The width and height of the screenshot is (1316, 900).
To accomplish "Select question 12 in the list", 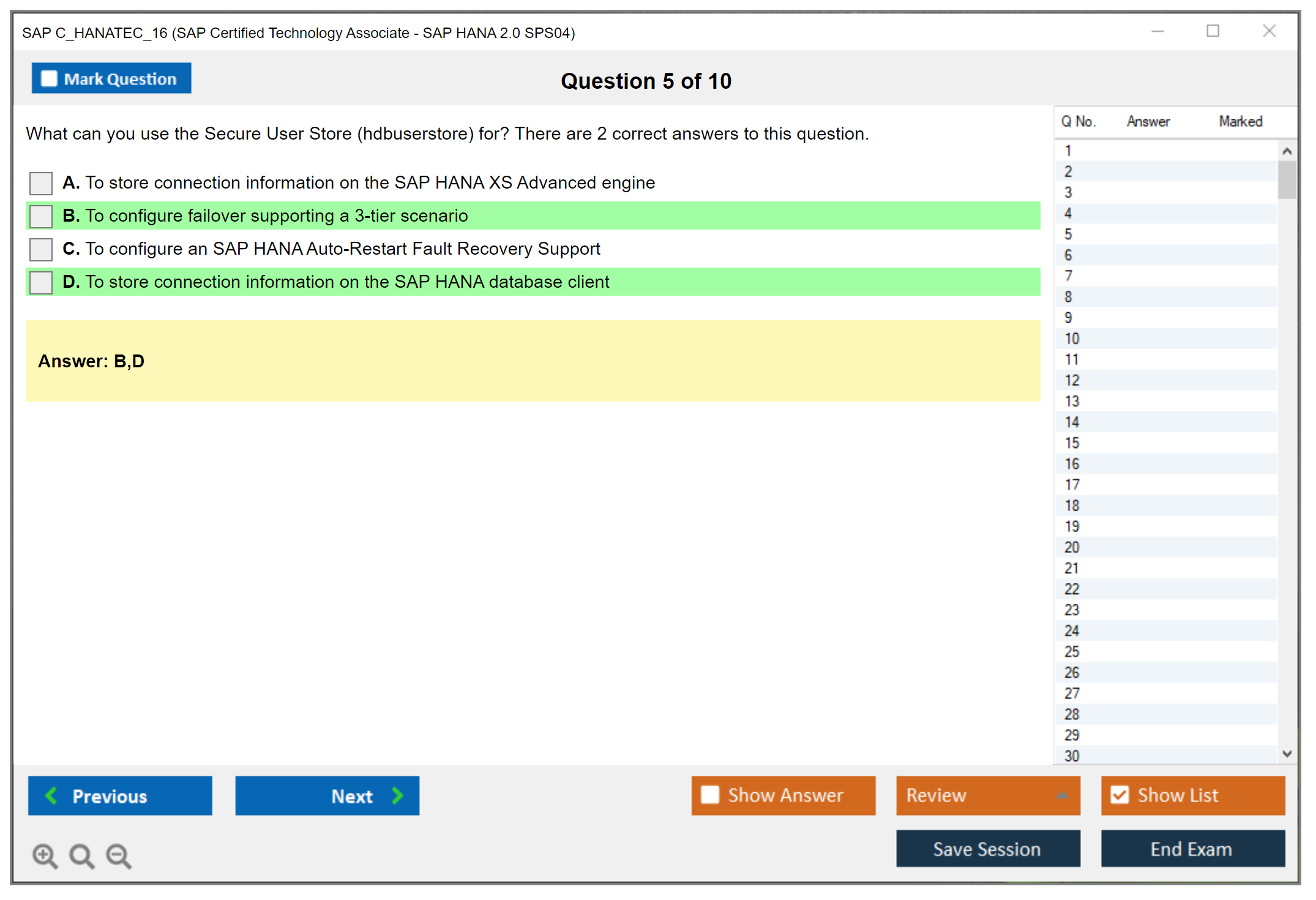I will point(1072,380).
